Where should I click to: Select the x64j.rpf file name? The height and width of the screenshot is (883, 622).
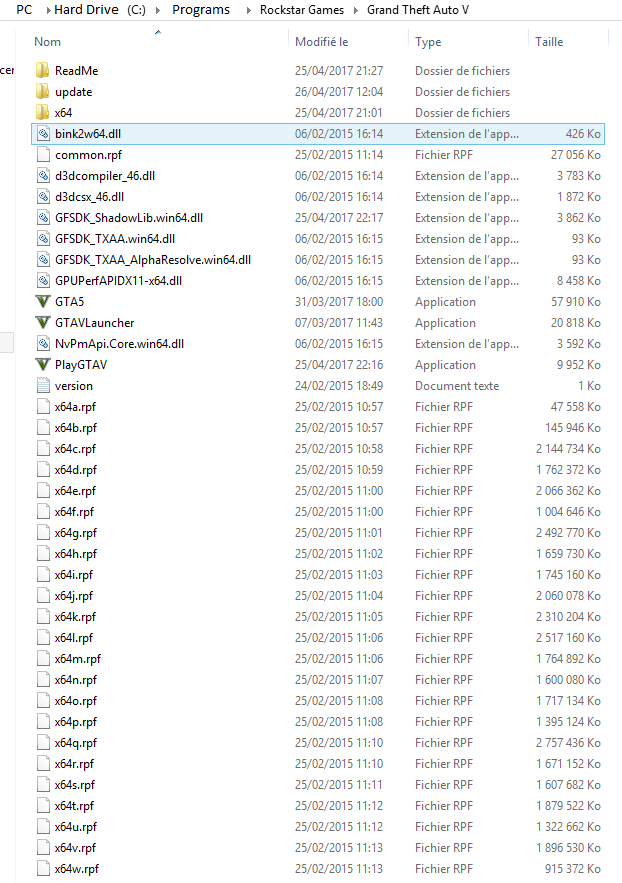tap(74, 595)
